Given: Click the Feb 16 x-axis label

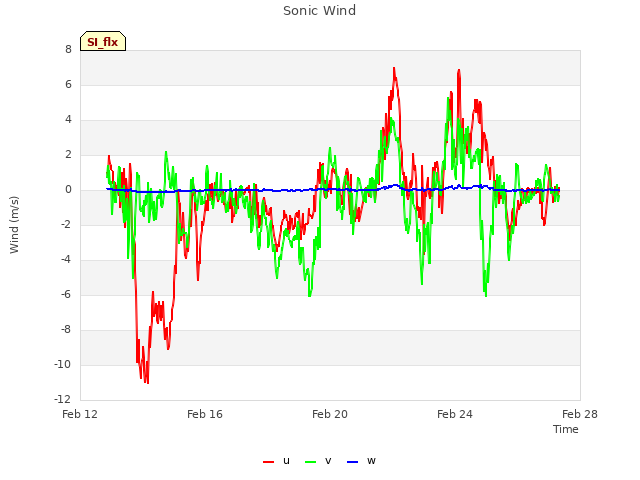Looking at the screenshot, I should click(205, 414).
